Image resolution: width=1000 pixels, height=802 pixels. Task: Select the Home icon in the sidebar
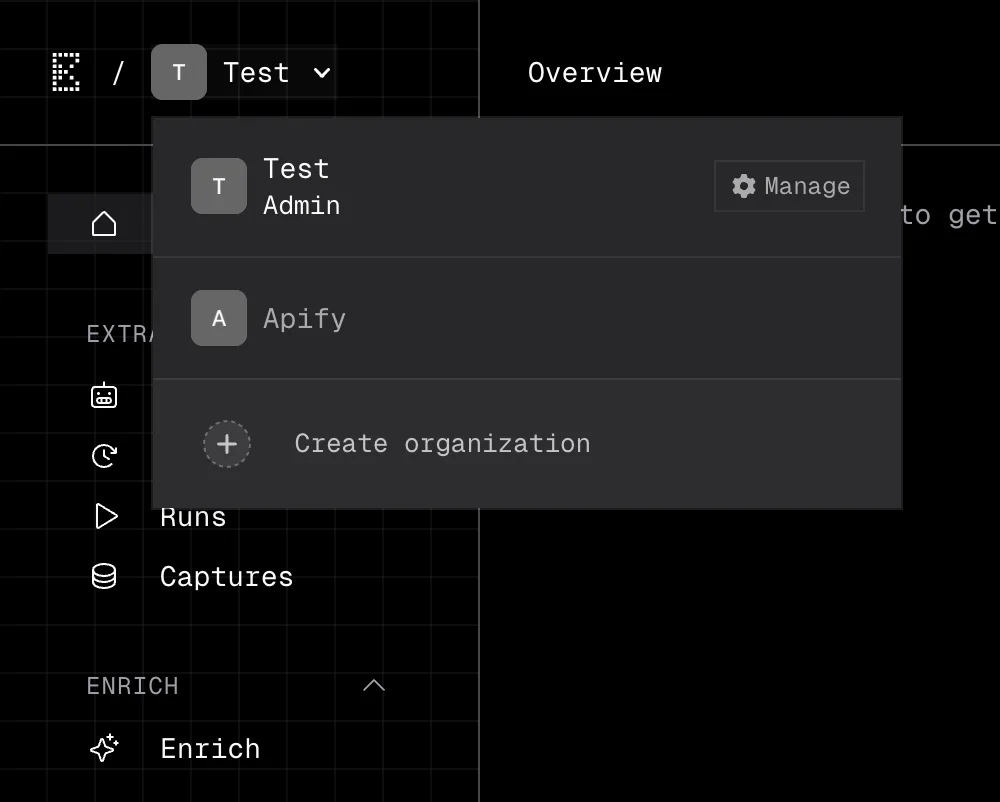click(103, 222)
